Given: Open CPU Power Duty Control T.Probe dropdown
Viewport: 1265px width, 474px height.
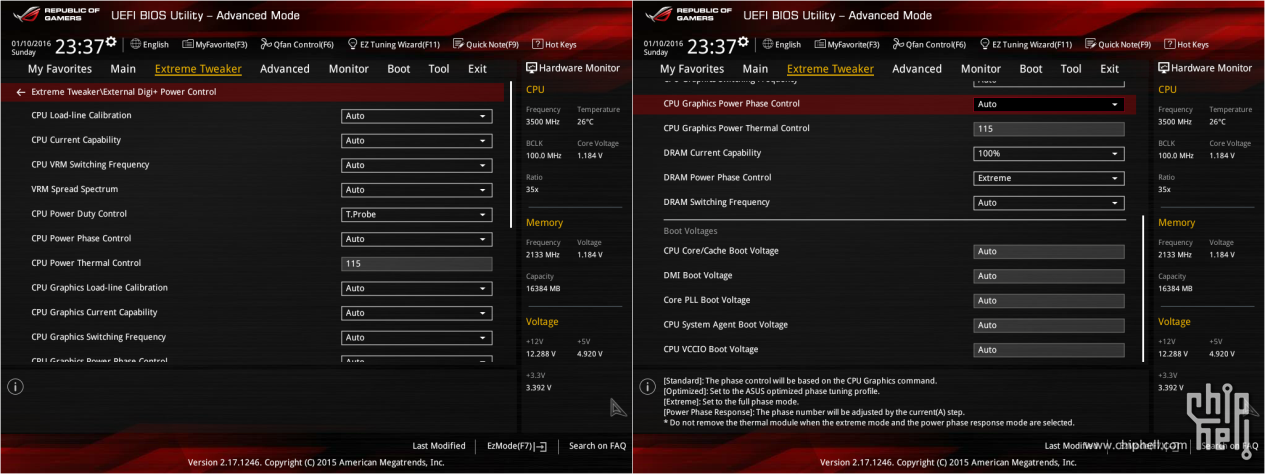Looking at the screenshot, I should point(416,214).
